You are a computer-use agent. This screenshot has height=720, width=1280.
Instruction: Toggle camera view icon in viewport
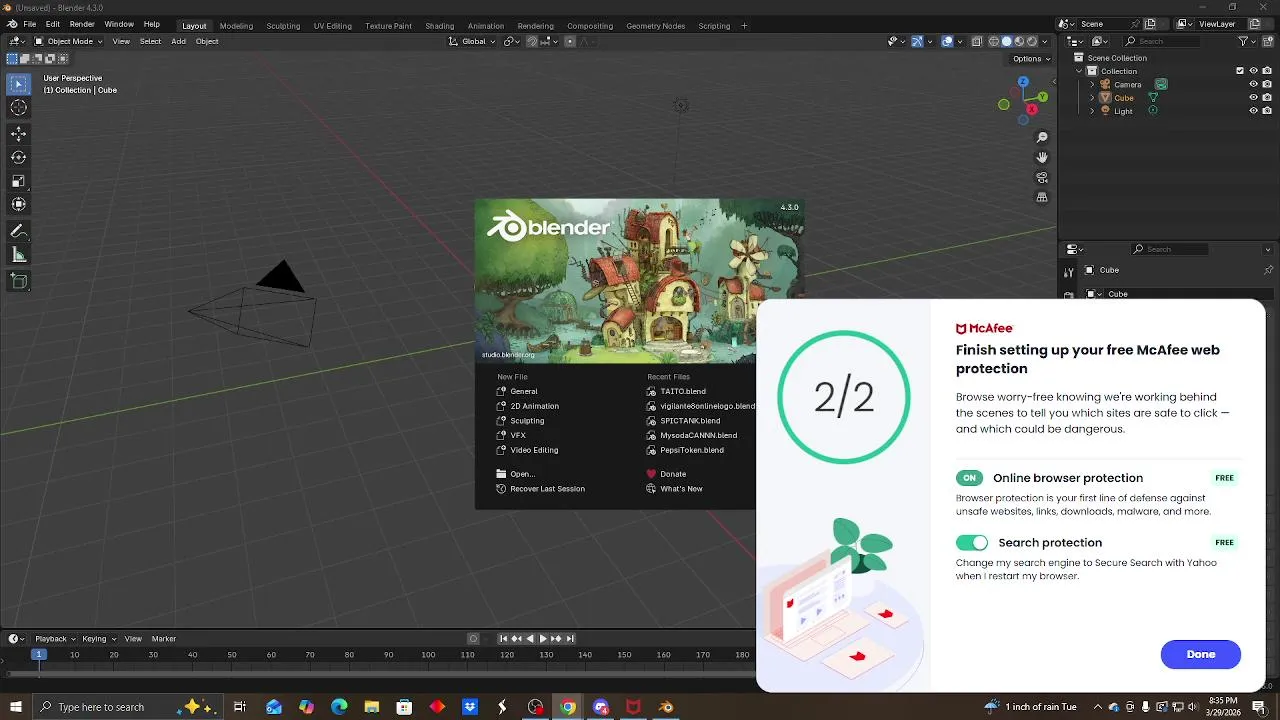pyautogui.click(x=1042, y=178)
